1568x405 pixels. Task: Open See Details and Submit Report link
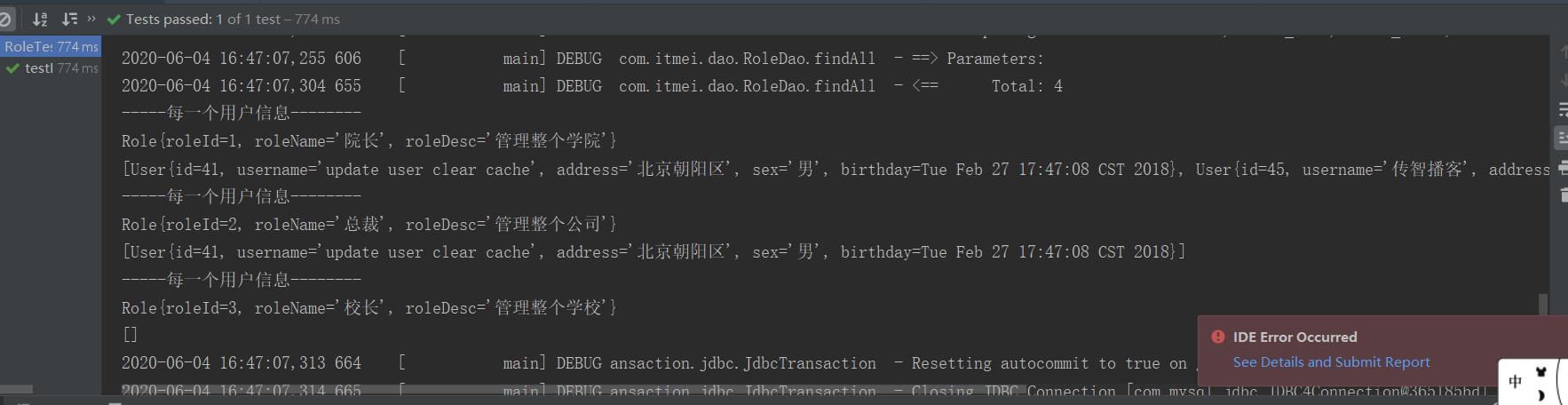[1331, 361]
